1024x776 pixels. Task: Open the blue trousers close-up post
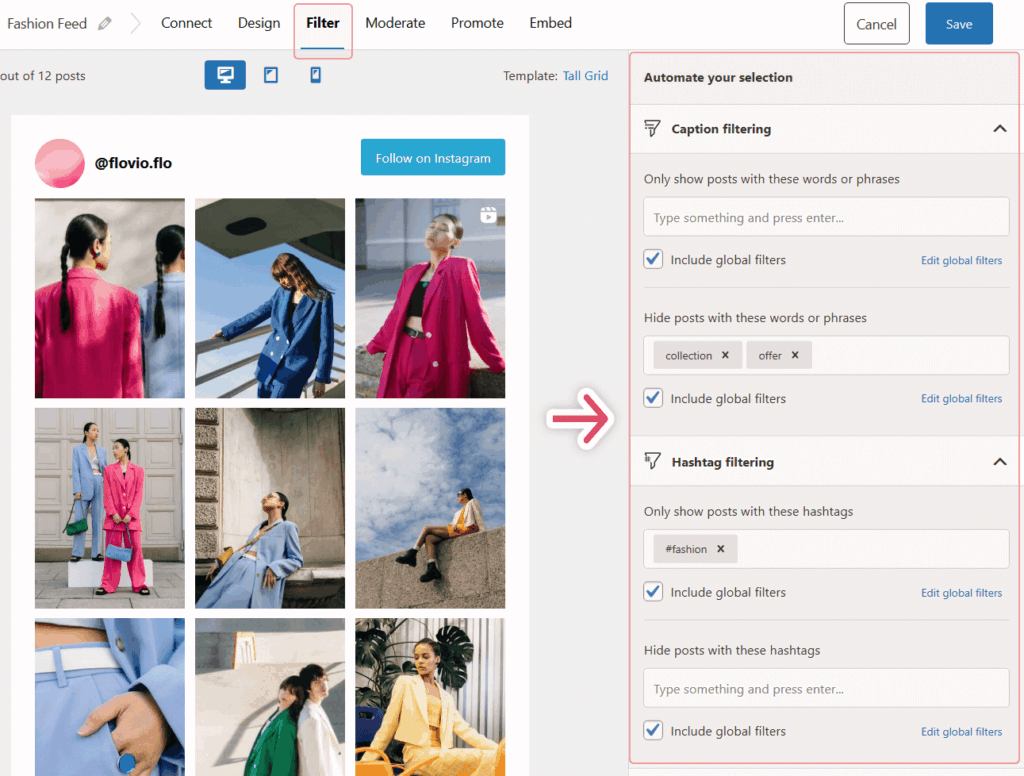tap(110, 697)
